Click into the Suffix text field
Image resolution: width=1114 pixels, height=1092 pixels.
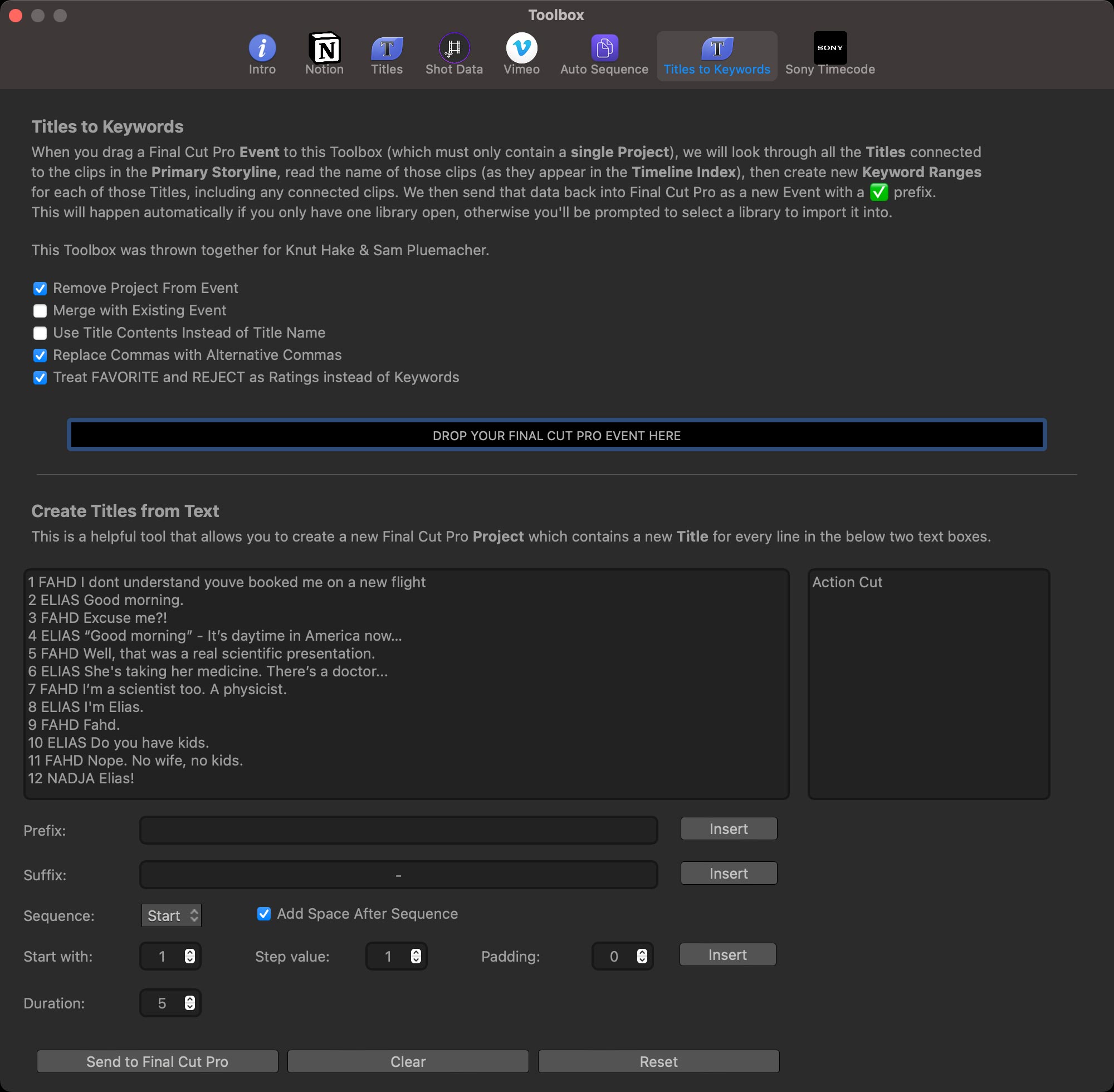point(398,875)
